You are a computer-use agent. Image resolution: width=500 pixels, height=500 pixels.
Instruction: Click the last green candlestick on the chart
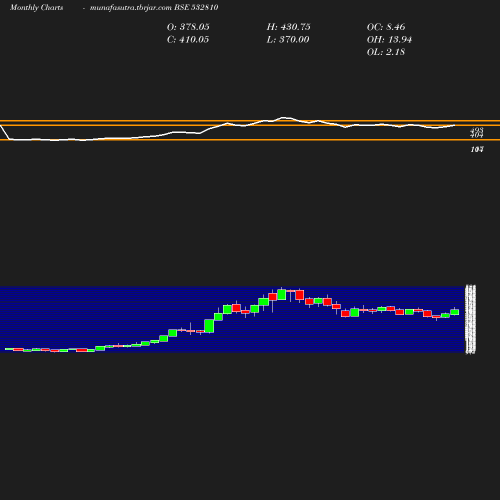tap(455, 312)
